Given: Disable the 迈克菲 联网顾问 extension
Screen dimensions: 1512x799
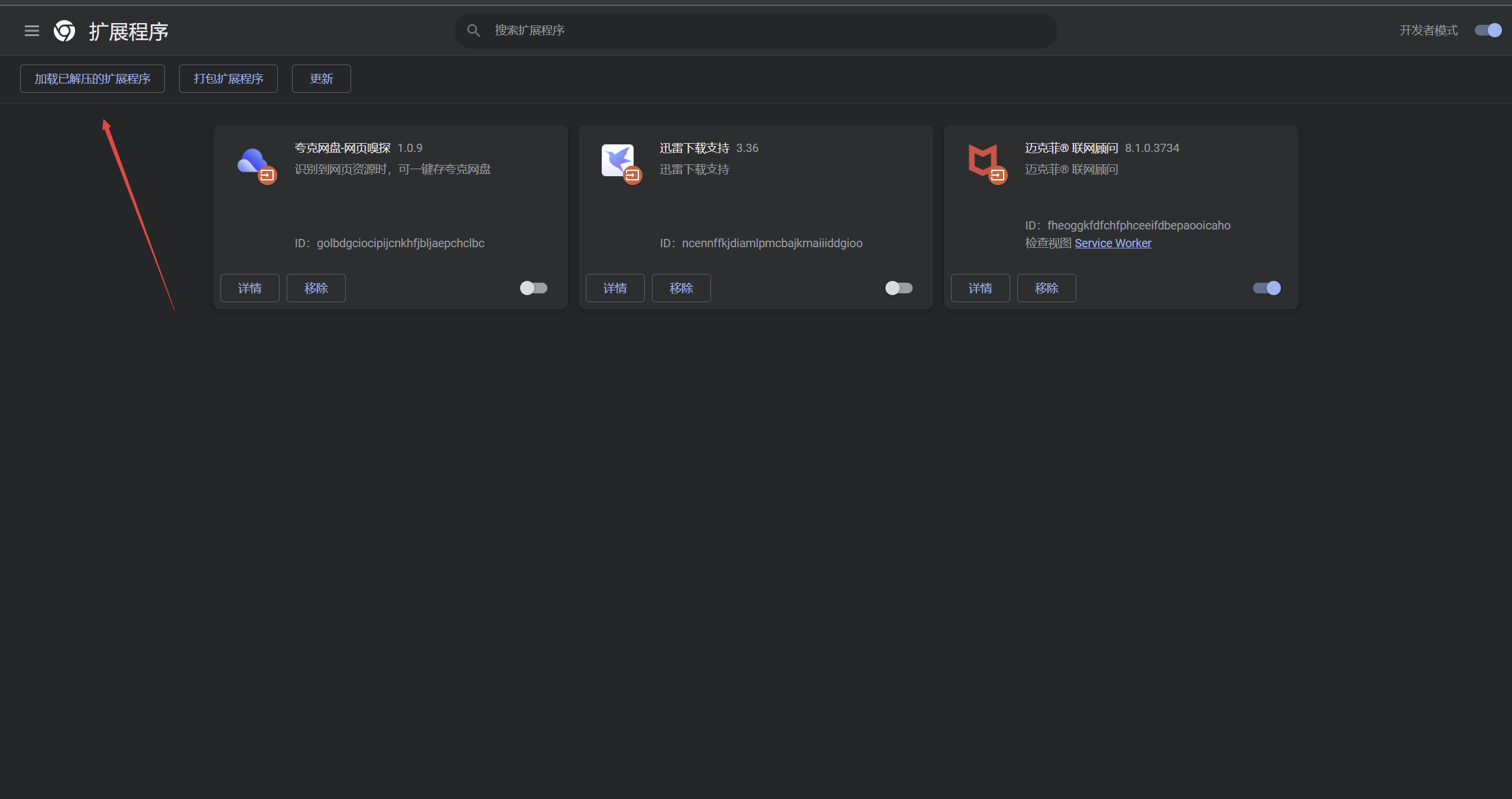Looking at the screenshot, I should point(1266,288).
